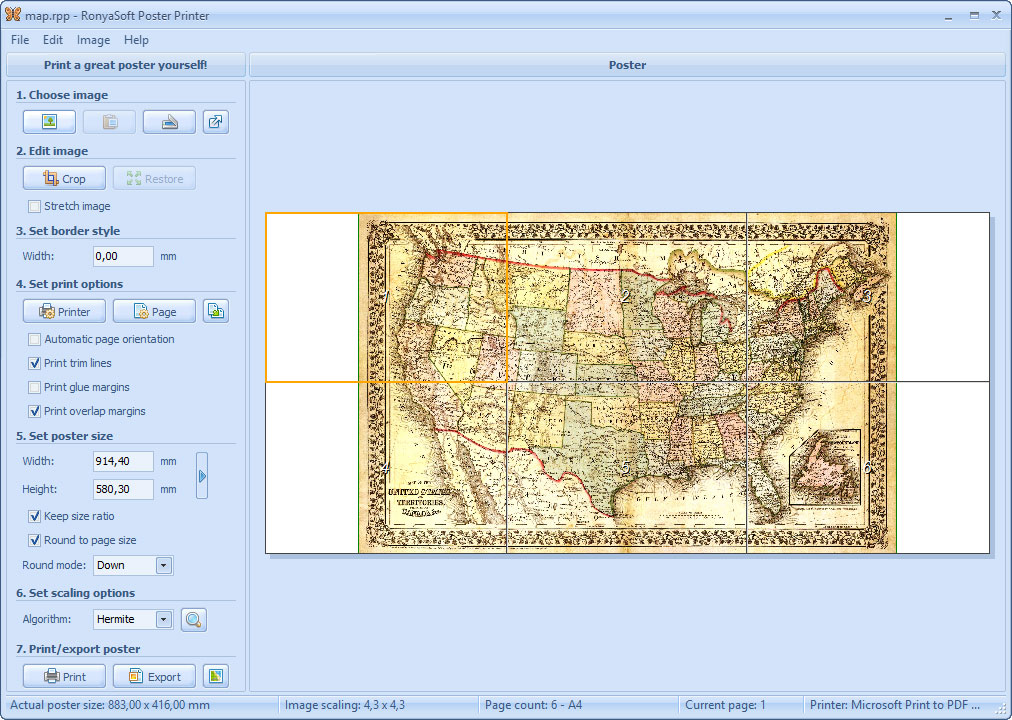This screenshot has width=1012, height=720.
Task: Open an image from file
Action: [x=48, y=121]
